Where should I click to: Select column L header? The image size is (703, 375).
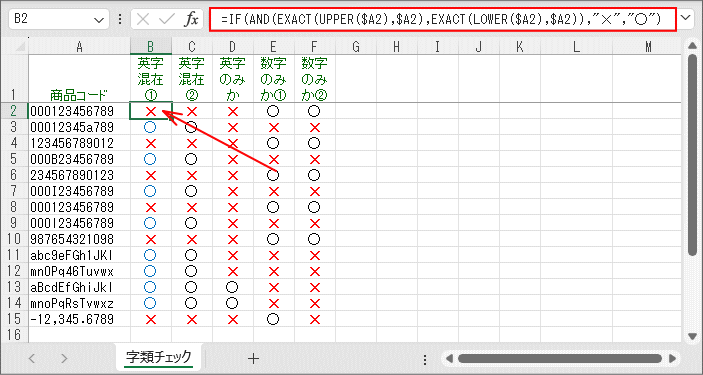(576, 47)
